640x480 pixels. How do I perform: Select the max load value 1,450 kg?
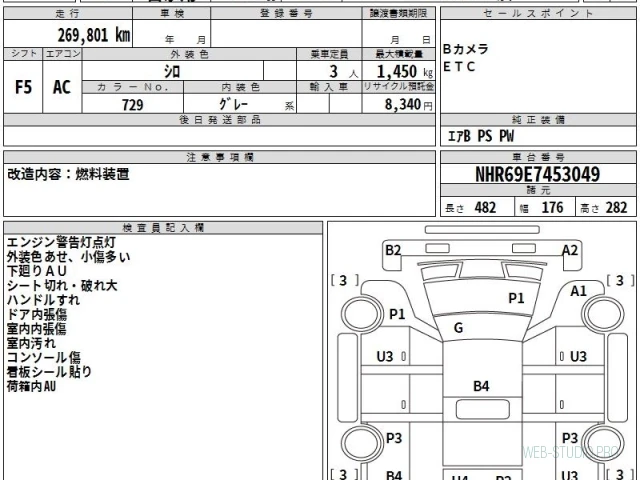point(404,72)
